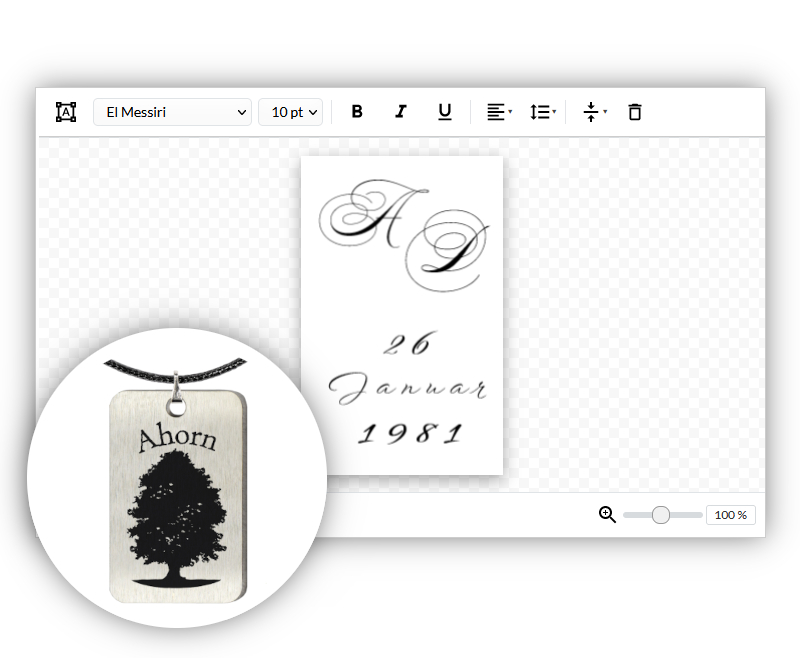Screen dimensions: 800x658
Task: Toggle underline formatting
Action: (x=445, y=112)
